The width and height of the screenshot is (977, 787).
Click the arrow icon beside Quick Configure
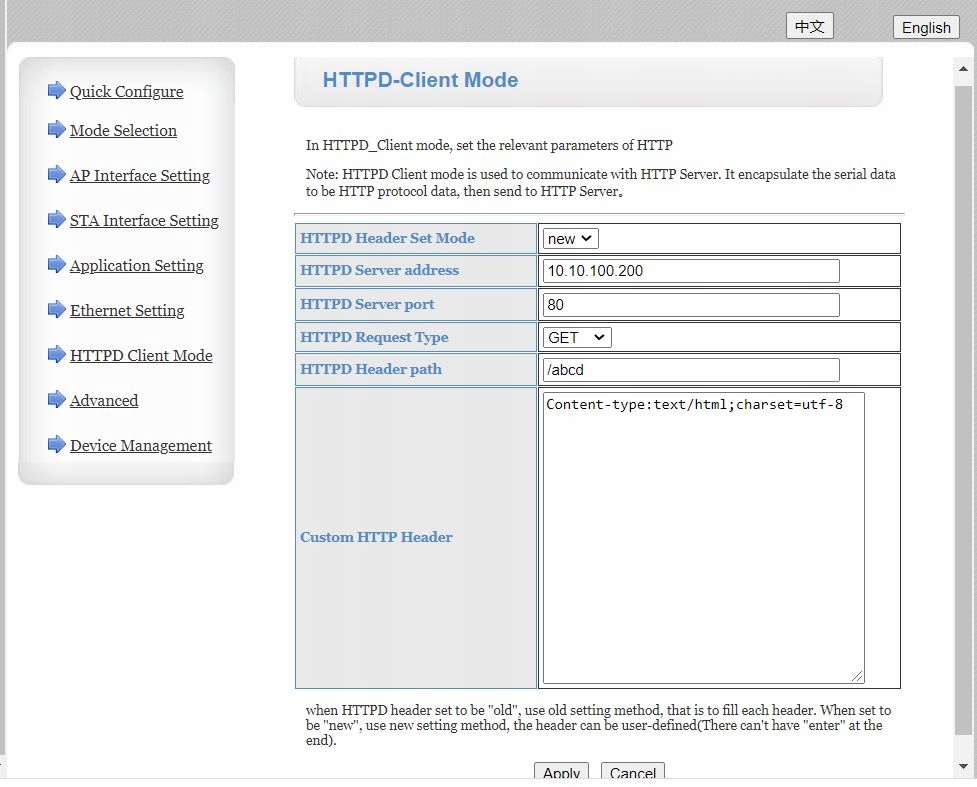56,91
